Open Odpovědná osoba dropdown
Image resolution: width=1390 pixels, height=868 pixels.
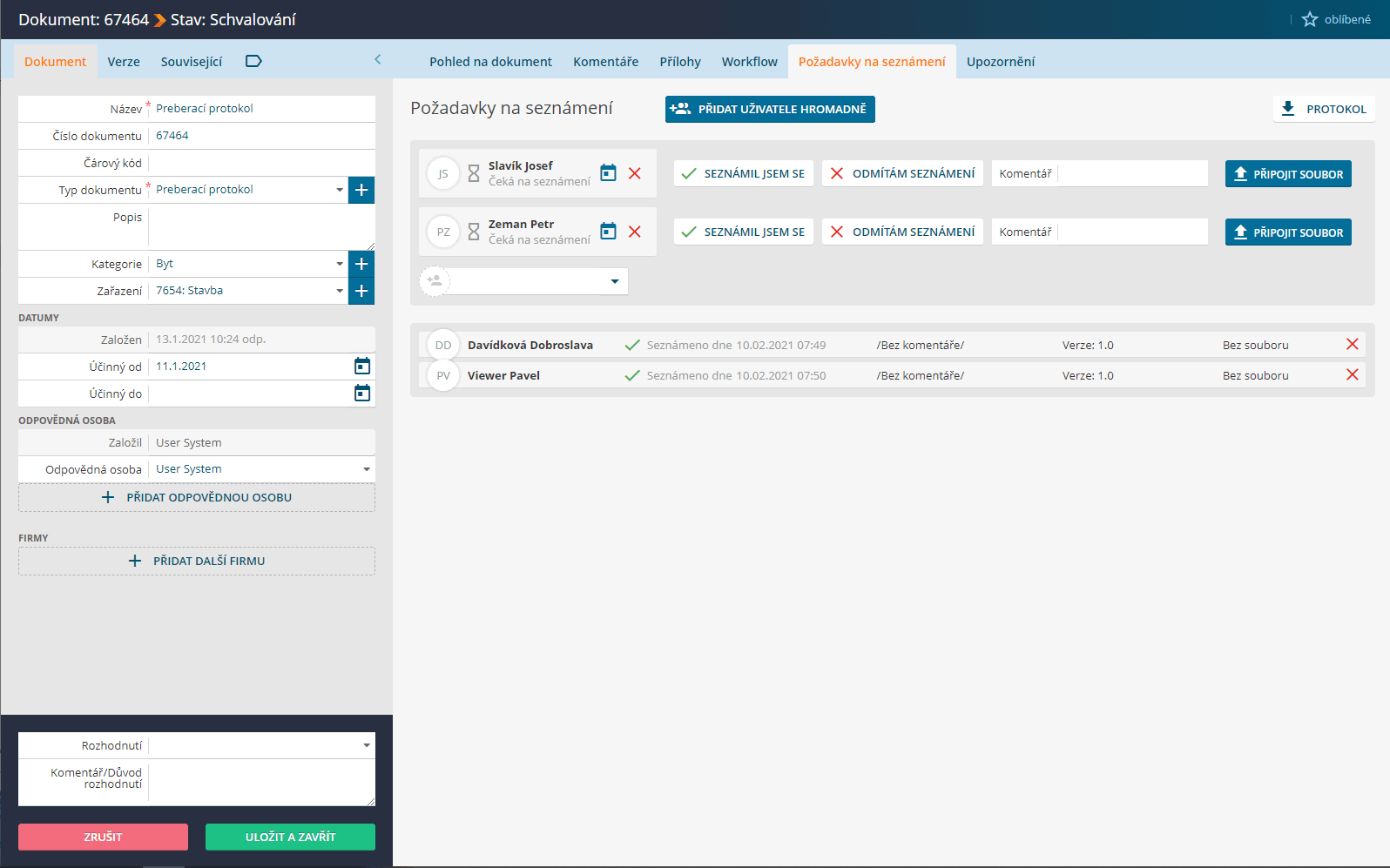(367, 469)
